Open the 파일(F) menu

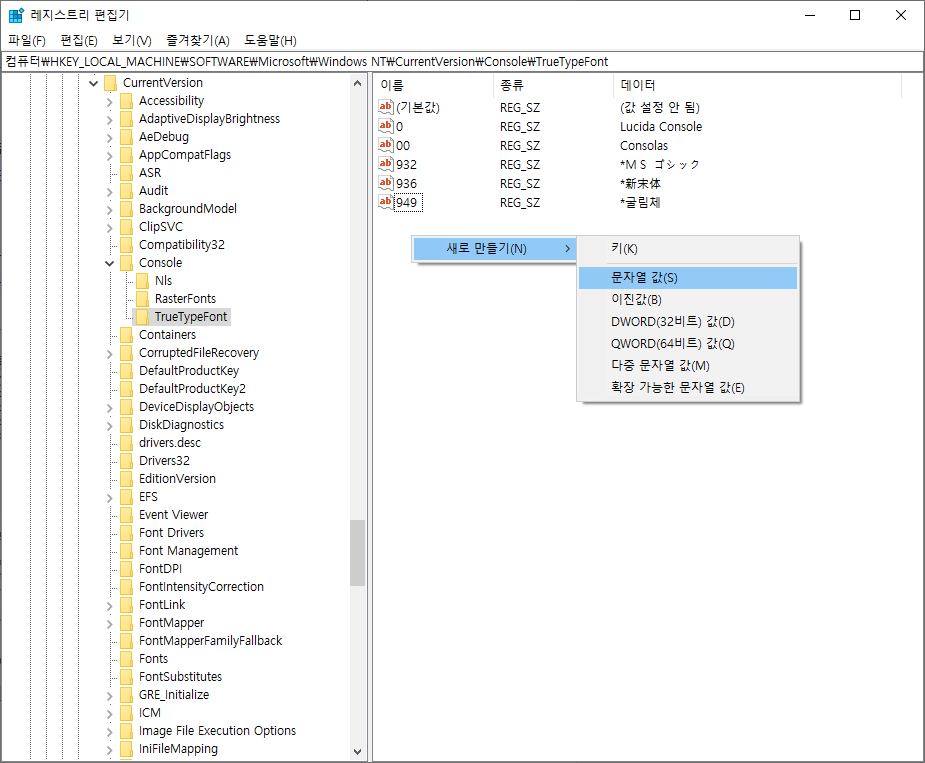coord(27,40)
